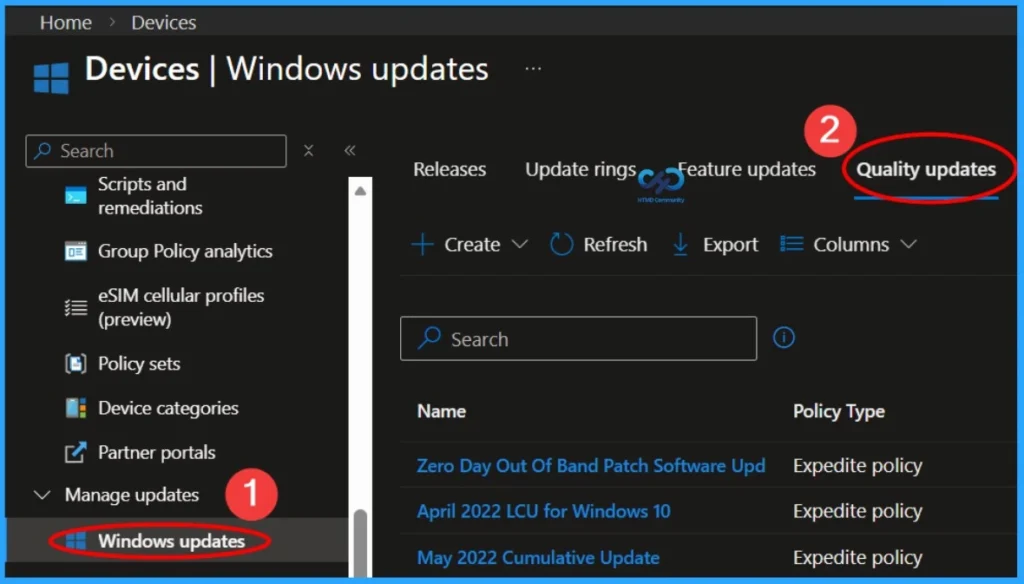Refresh the quality updates list
This screenshot has height=584, width=1024.
tap(598, 244)
